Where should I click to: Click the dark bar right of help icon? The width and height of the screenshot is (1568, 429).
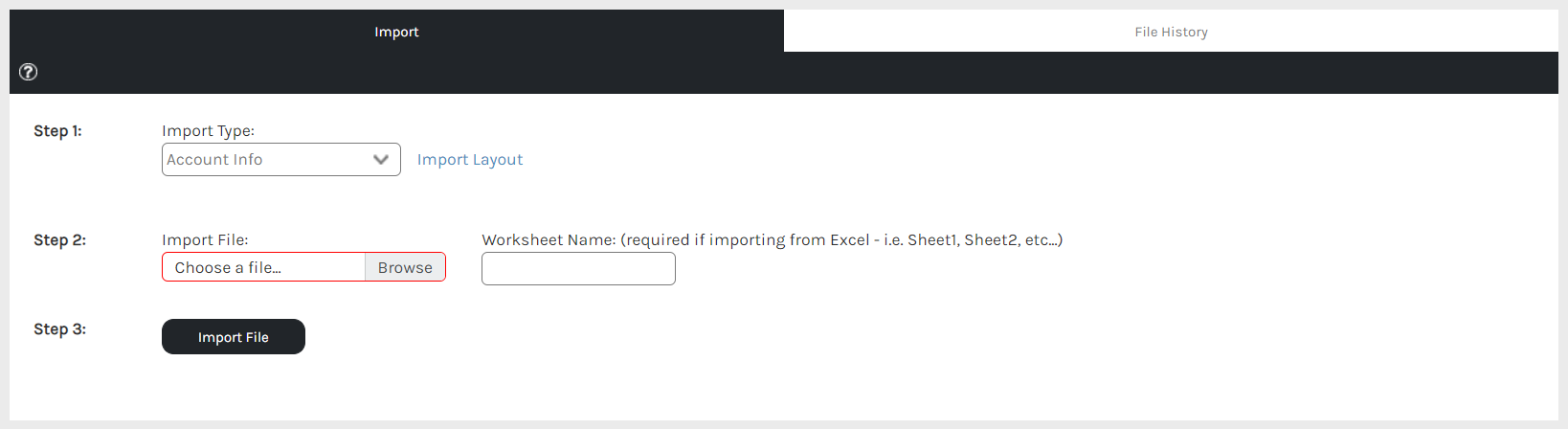[x=766, y=73]
